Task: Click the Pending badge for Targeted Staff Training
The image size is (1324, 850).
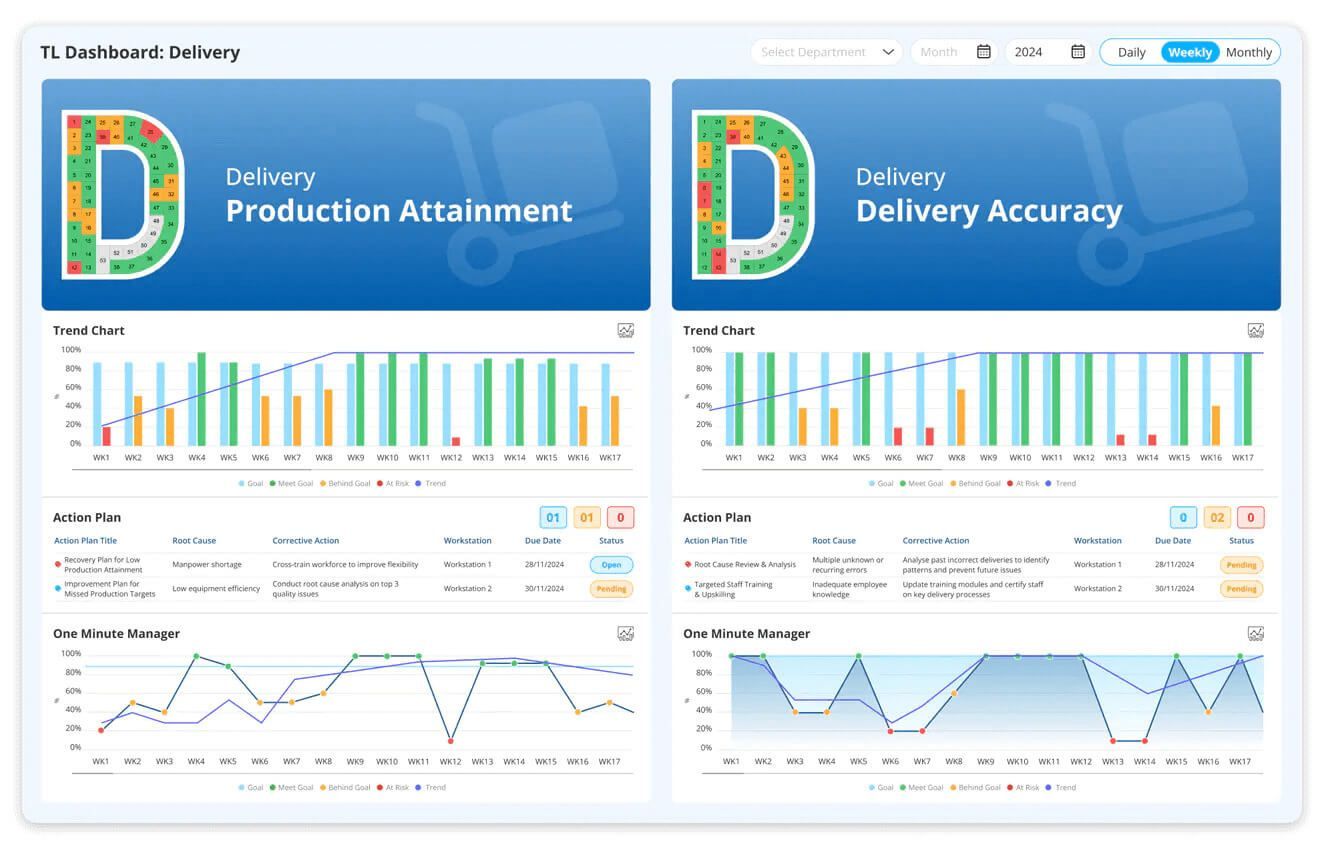Action: pyautogui.click(x=1241, y=588)
